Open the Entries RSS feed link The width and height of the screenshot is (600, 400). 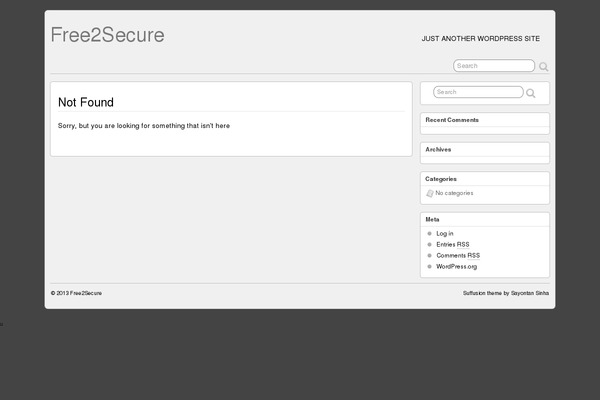pos(453,244)
